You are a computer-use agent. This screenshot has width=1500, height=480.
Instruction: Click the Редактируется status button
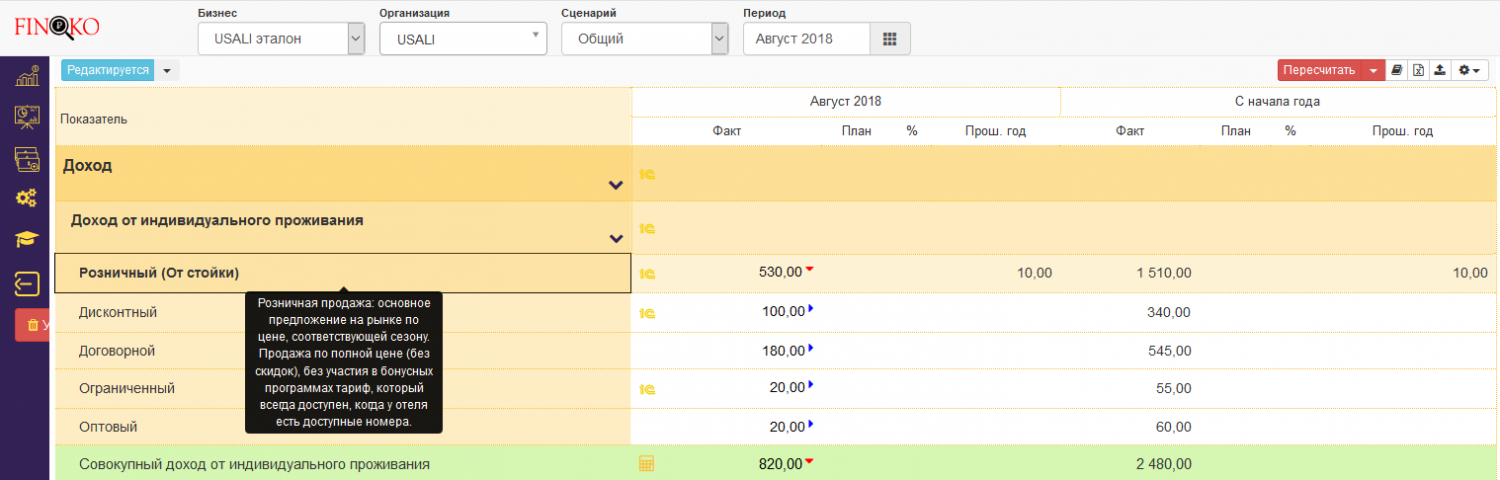point(107,70)
